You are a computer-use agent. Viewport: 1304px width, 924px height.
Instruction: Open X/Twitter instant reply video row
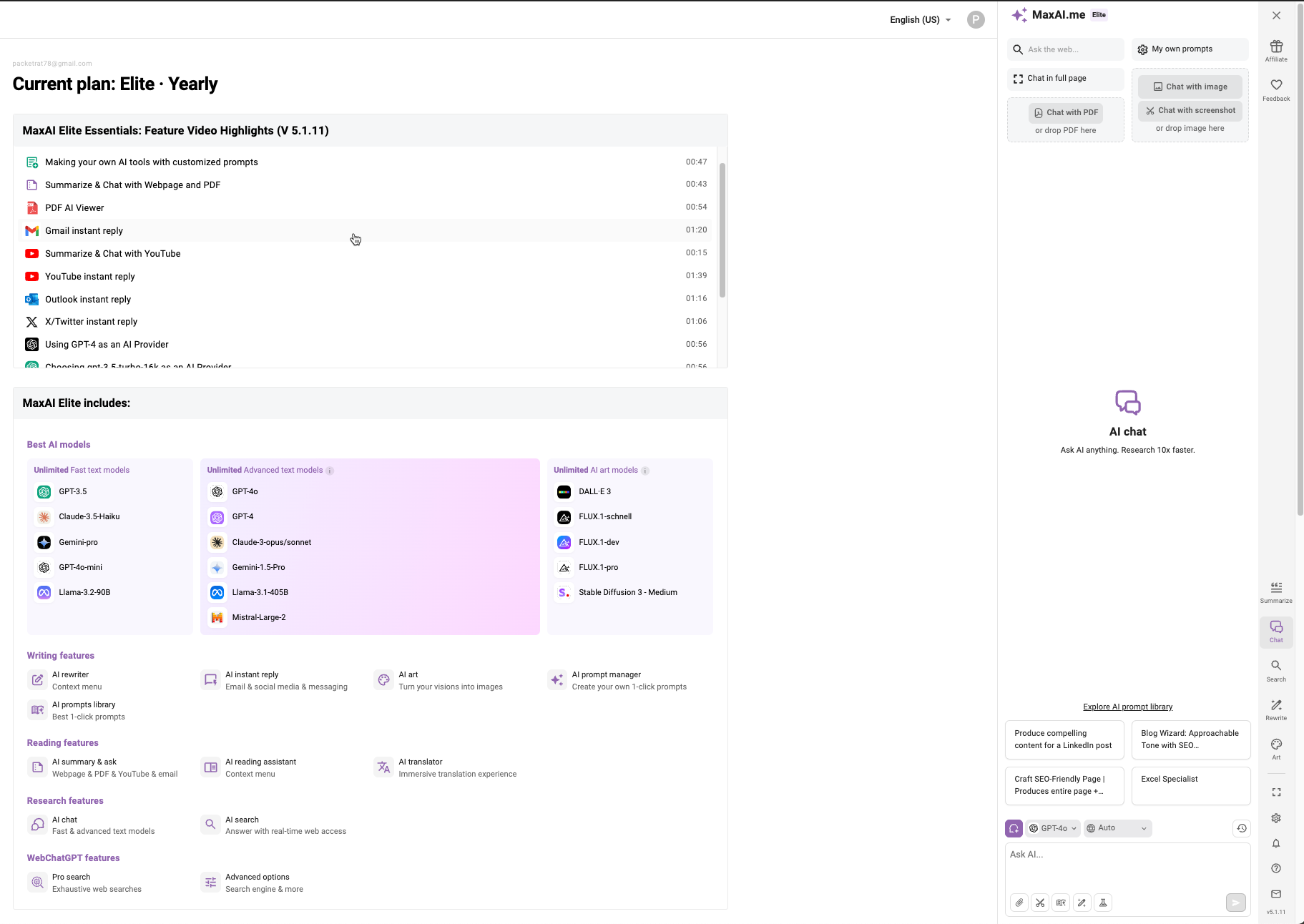click(366, 322)
